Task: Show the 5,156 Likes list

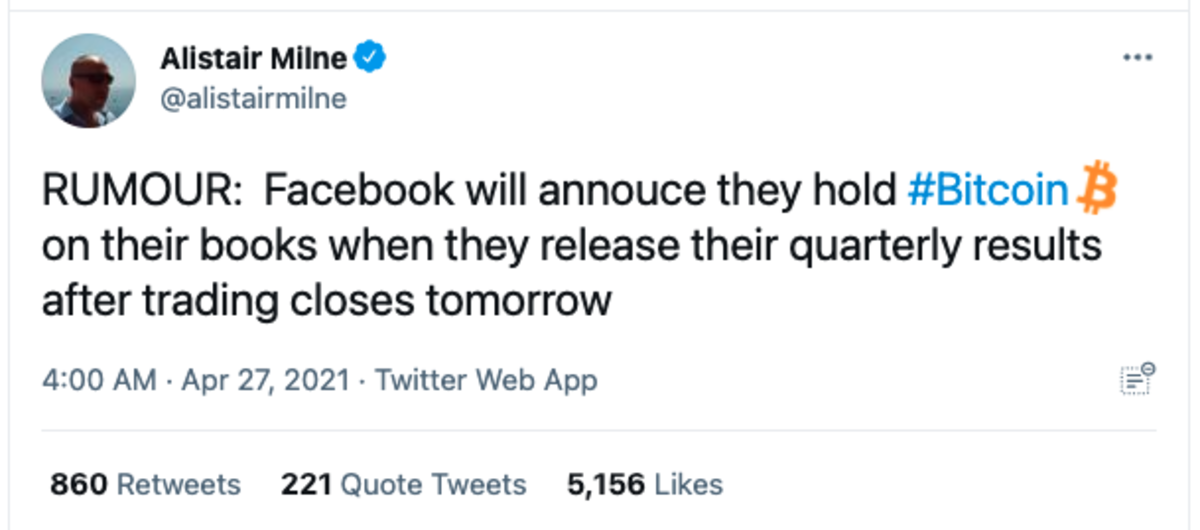Action: point(644,485)
